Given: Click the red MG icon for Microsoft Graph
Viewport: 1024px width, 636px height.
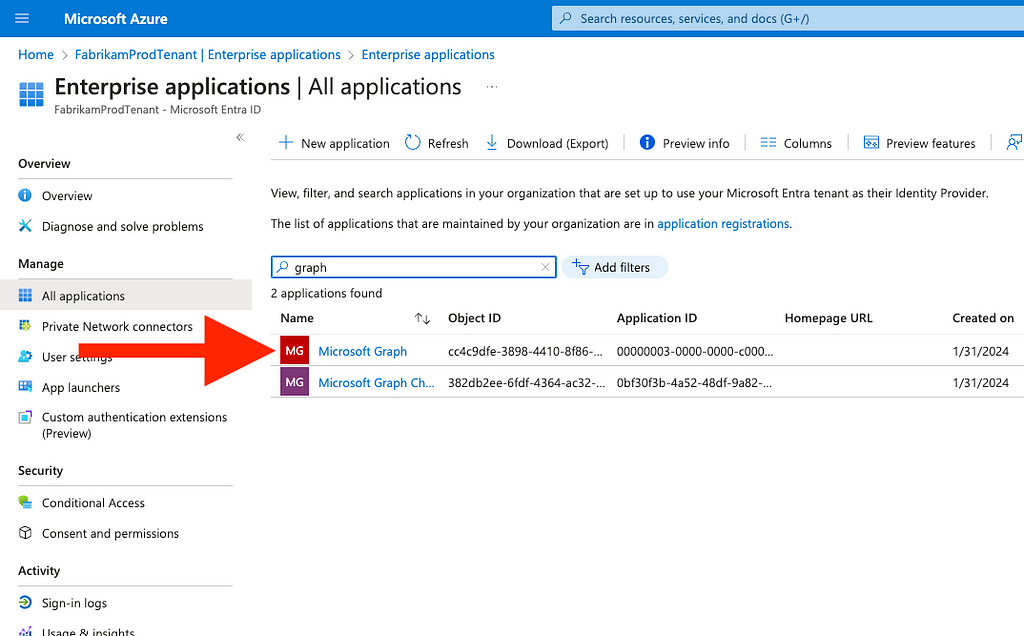Looking at the screenshot, I should point(295,351).
